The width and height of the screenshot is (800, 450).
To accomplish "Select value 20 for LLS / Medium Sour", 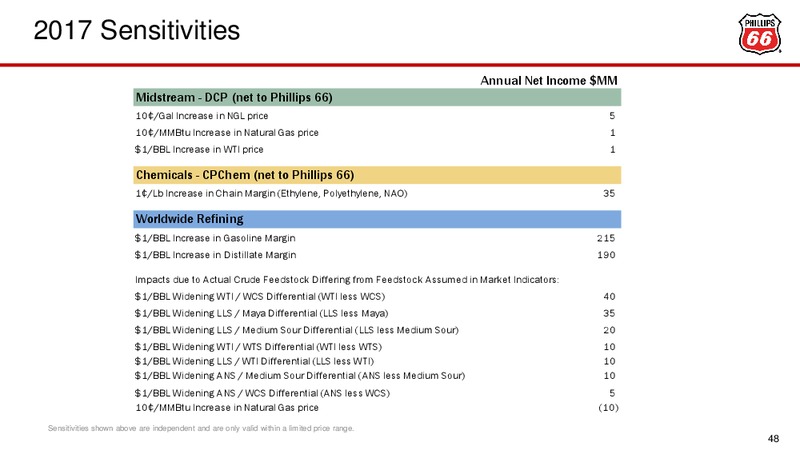I will (609, 330).
